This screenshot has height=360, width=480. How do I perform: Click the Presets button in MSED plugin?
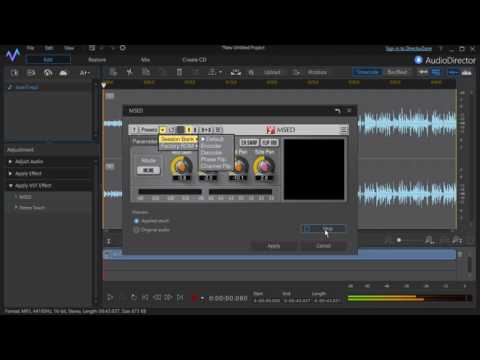pos(149,130)
